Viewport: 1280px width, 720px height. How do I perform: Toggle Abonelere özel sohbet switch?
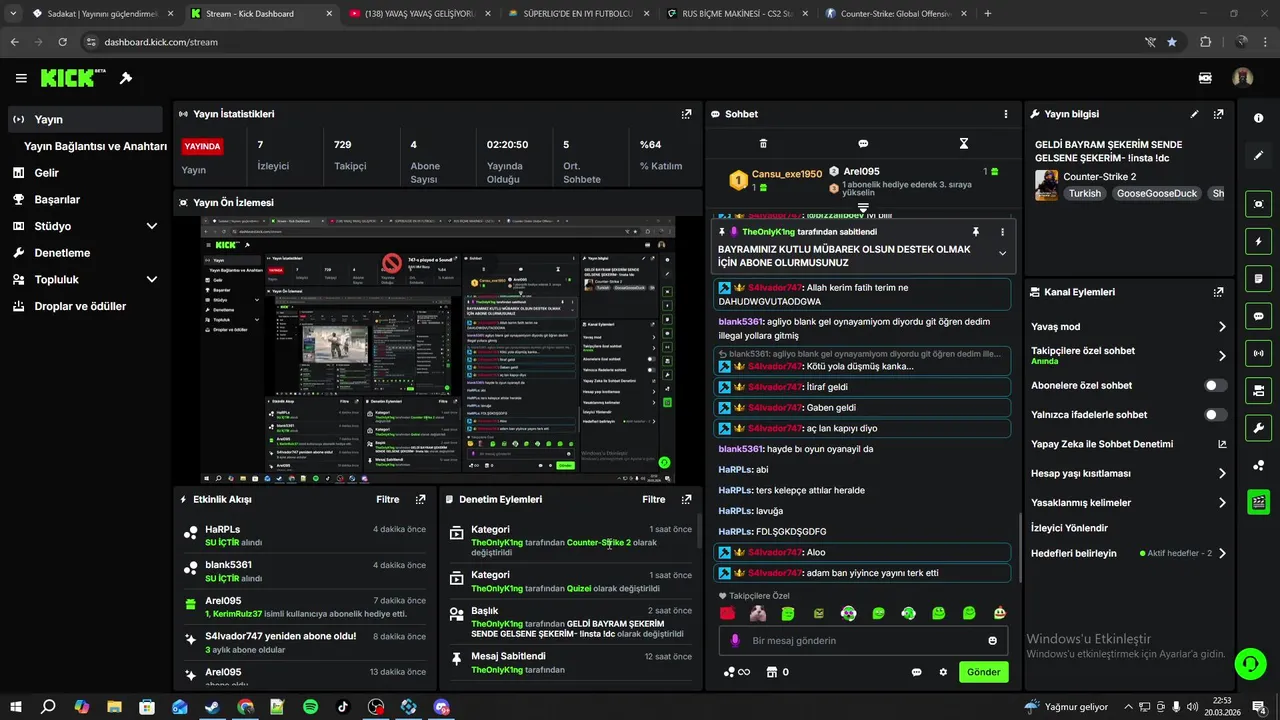coord(1216,385)
